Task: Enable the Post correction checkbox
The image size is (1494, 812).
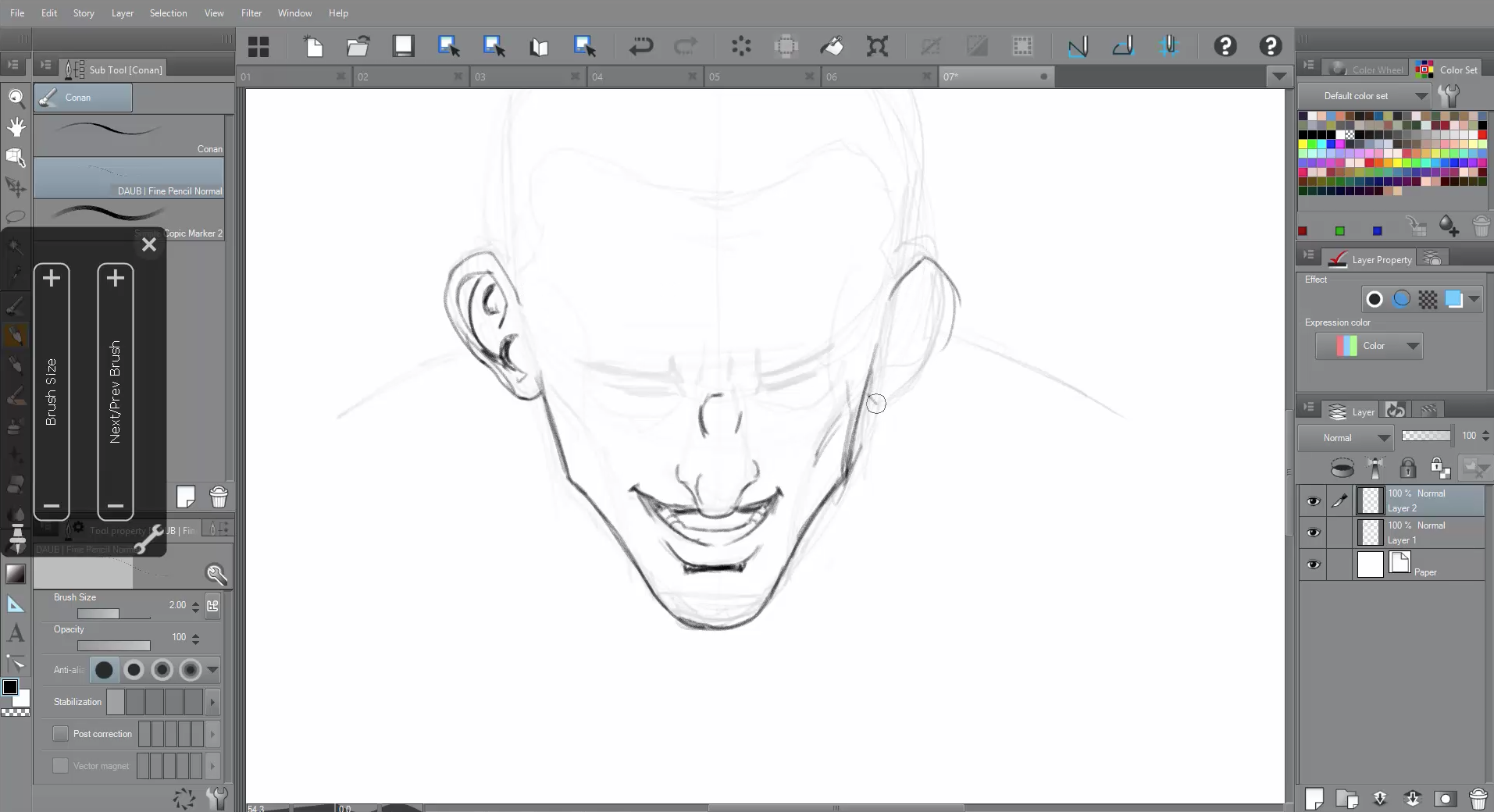Action: [x=60, y=734]
